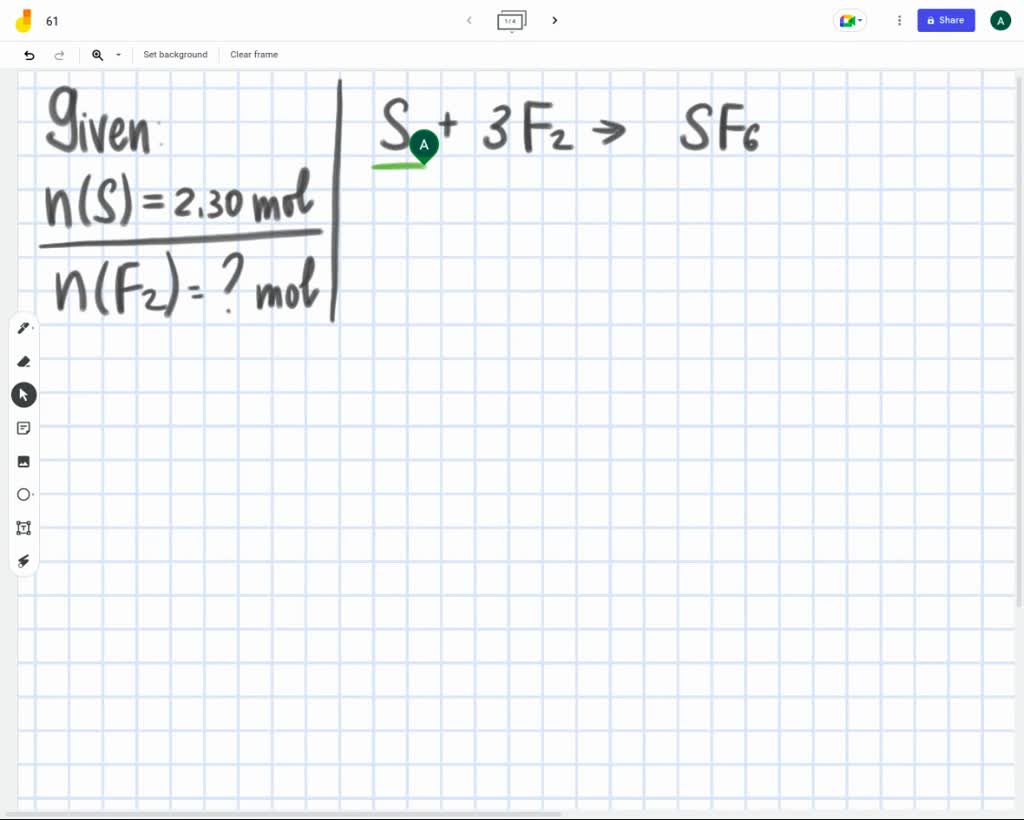Open the Google Meet call dropdown
1024x820 pixels.
click(849, 20)
